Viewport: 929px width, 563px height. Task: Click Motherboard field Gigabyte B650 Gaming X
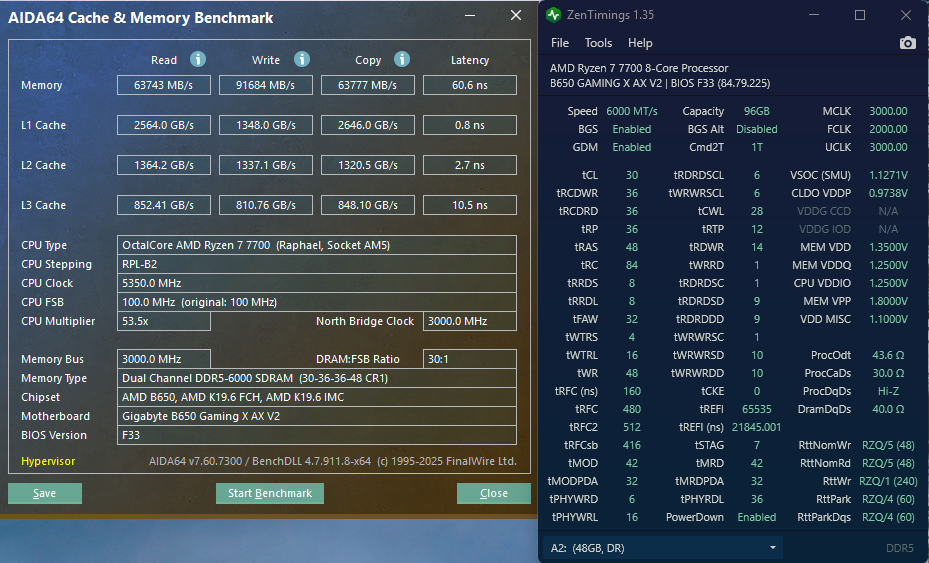point(317,415)
